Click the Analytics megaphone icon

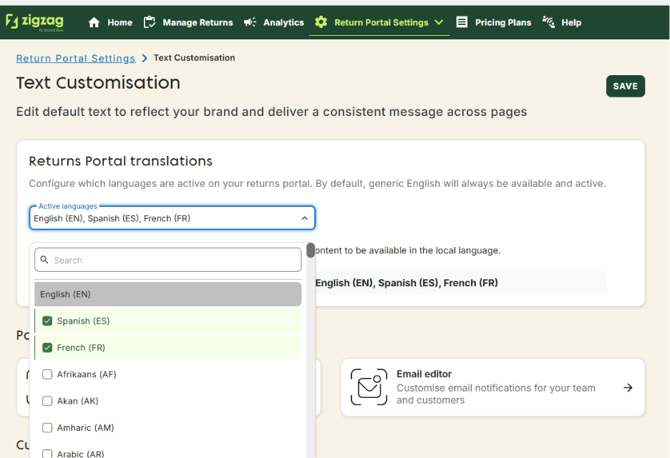click(250, 22)
